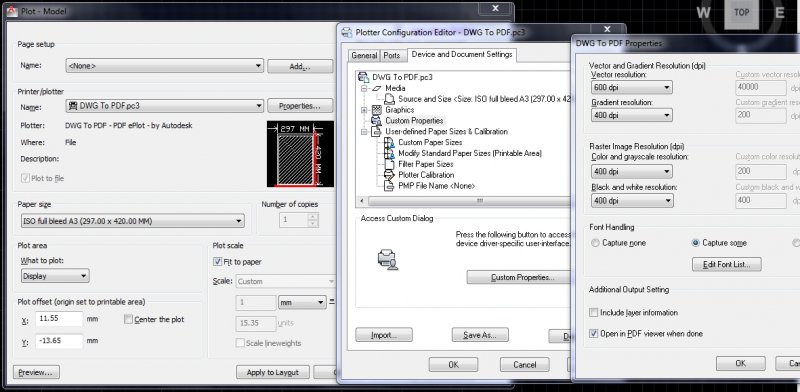Collapse User-defined Paper Sizes node
This screenshot has width=800, height=392.
tap(364, 132)
